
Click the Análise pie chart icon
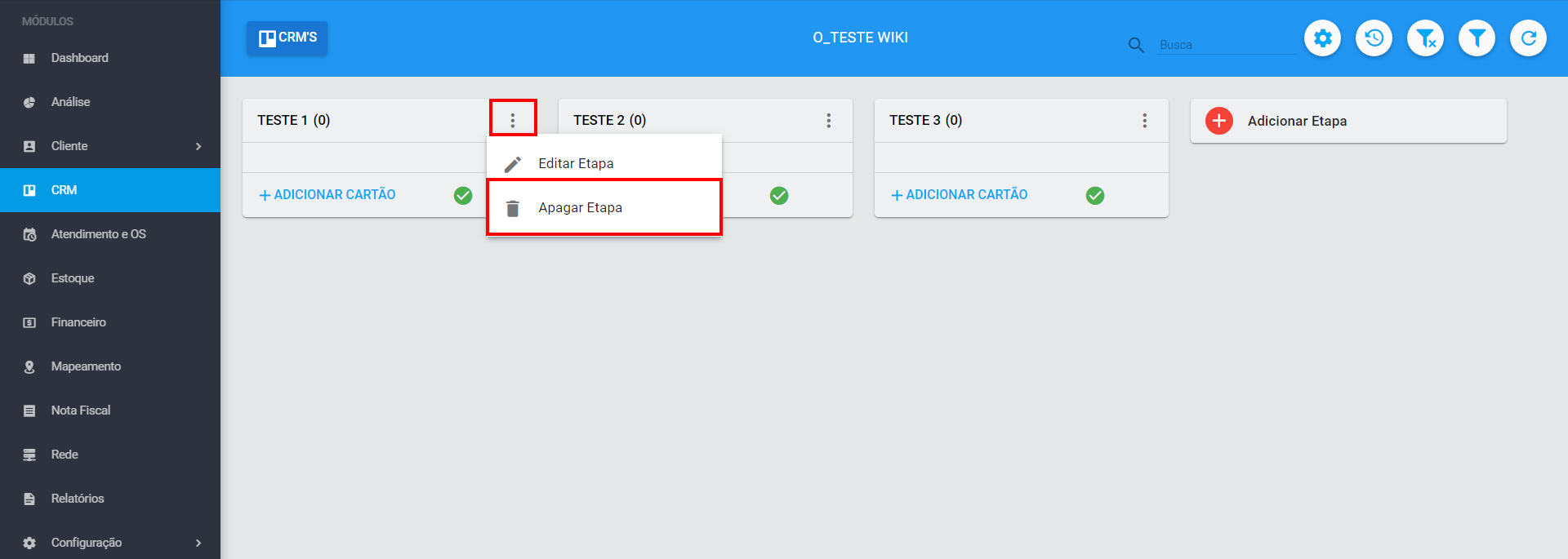tap(29, 103)
